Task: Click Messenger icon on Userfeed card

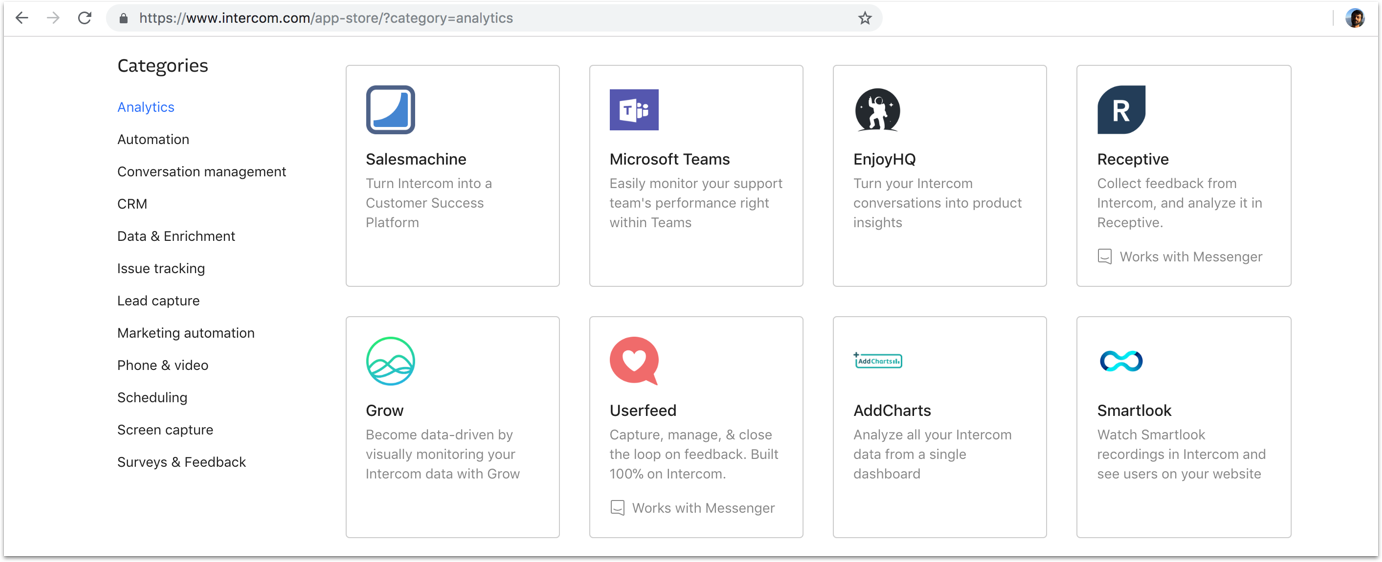Action: pyautogui.click(x=618, y=508)
